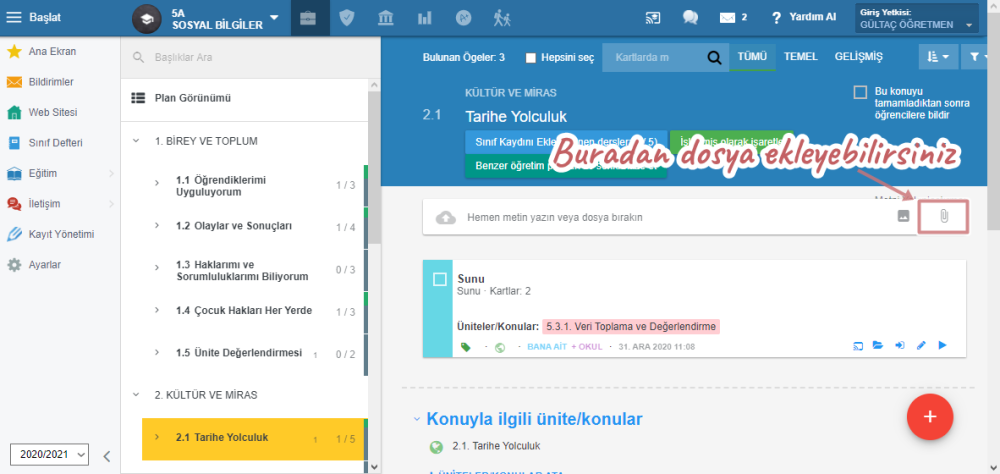Open Sınıf Defteri in the sidebar

(55, 143)
